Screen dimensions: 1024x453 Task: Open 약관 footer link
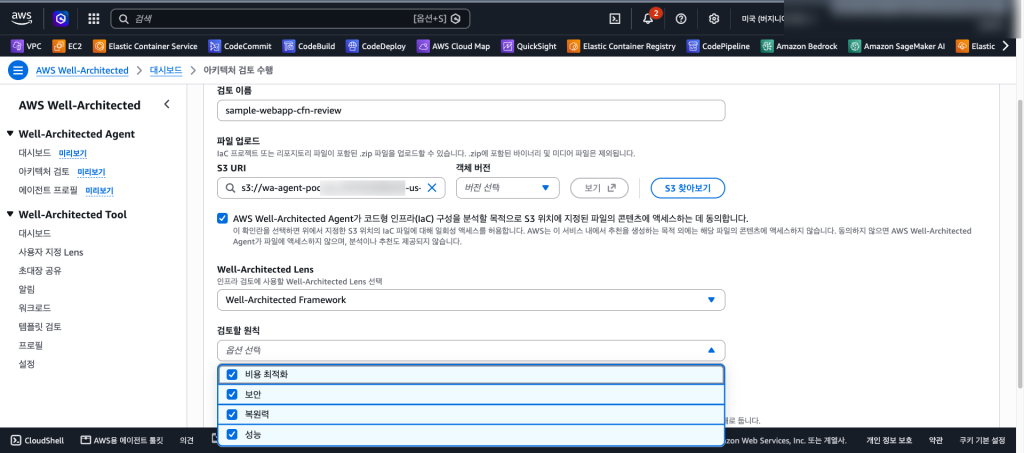click(935, 440)
